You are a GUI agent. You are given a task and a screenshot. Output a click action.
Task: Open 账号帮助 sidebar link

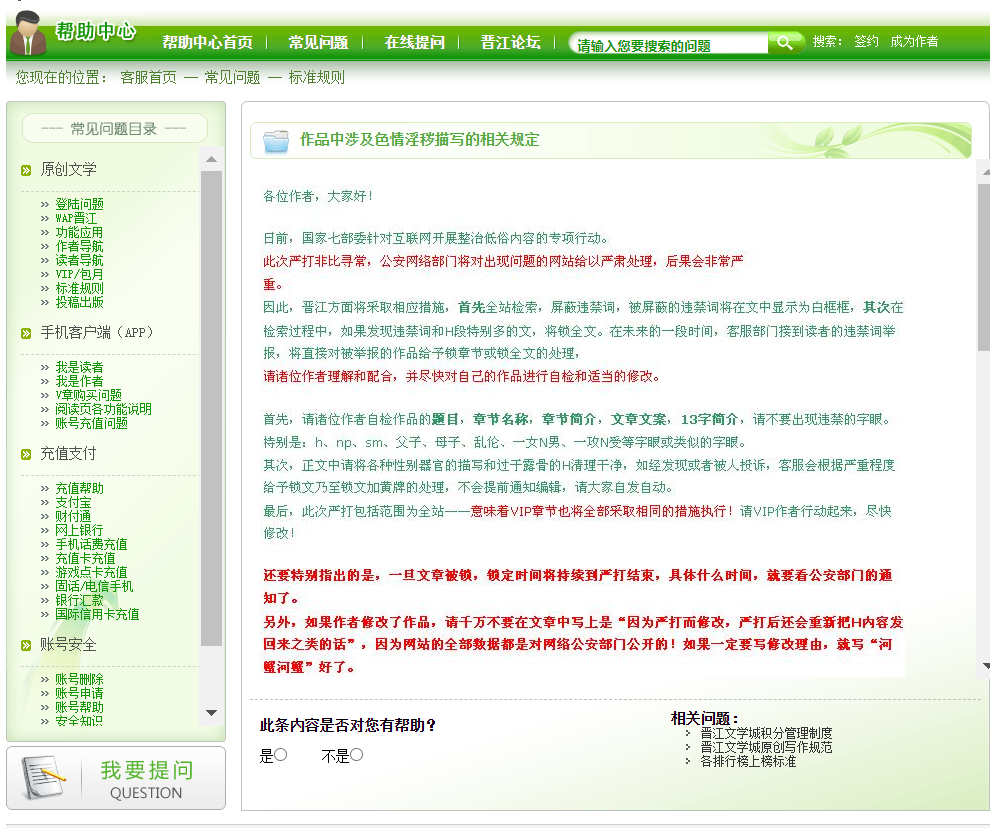[x=79, y=708]
